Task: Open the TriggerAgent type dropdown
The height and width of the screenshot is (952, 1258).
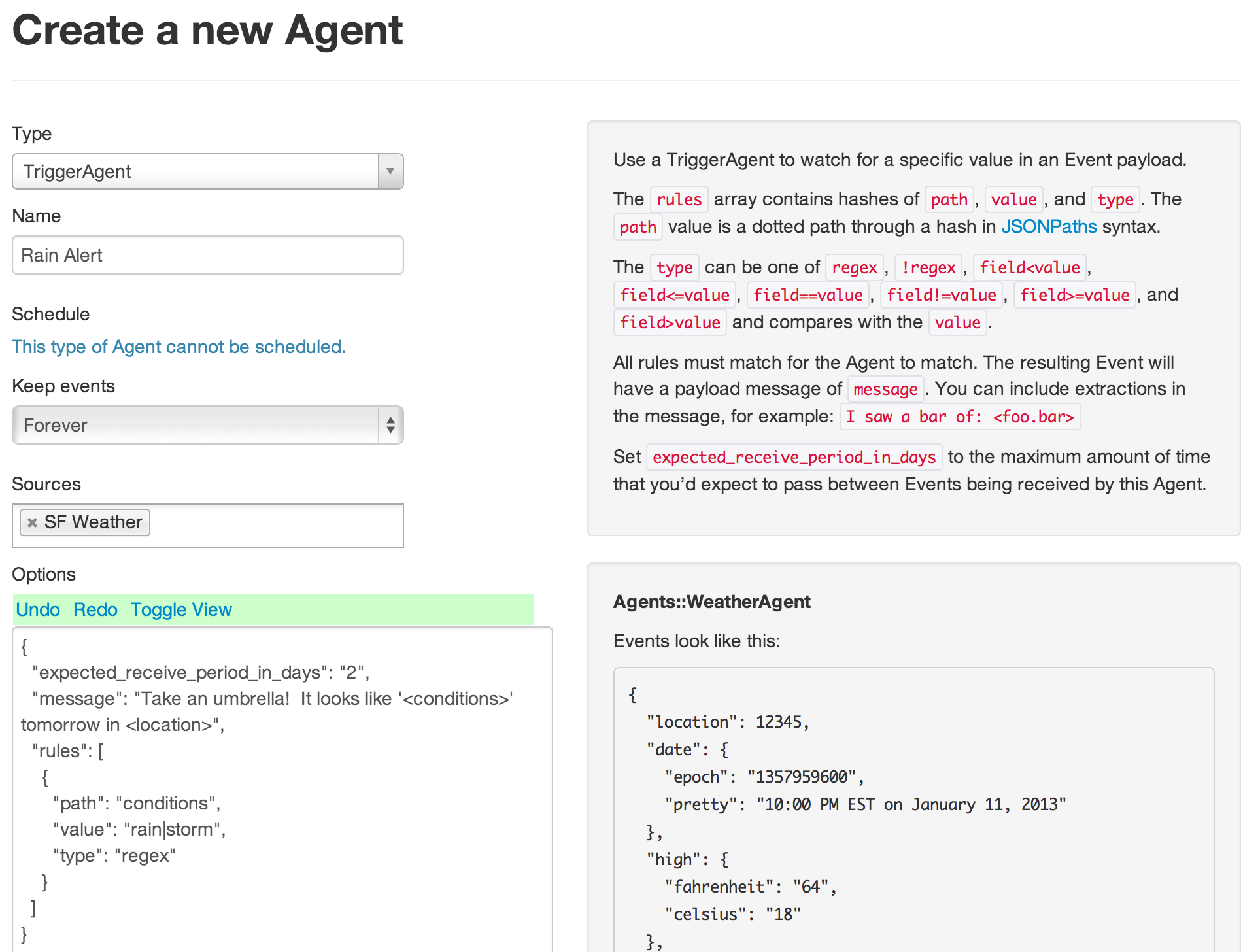Action: (207, 171)
